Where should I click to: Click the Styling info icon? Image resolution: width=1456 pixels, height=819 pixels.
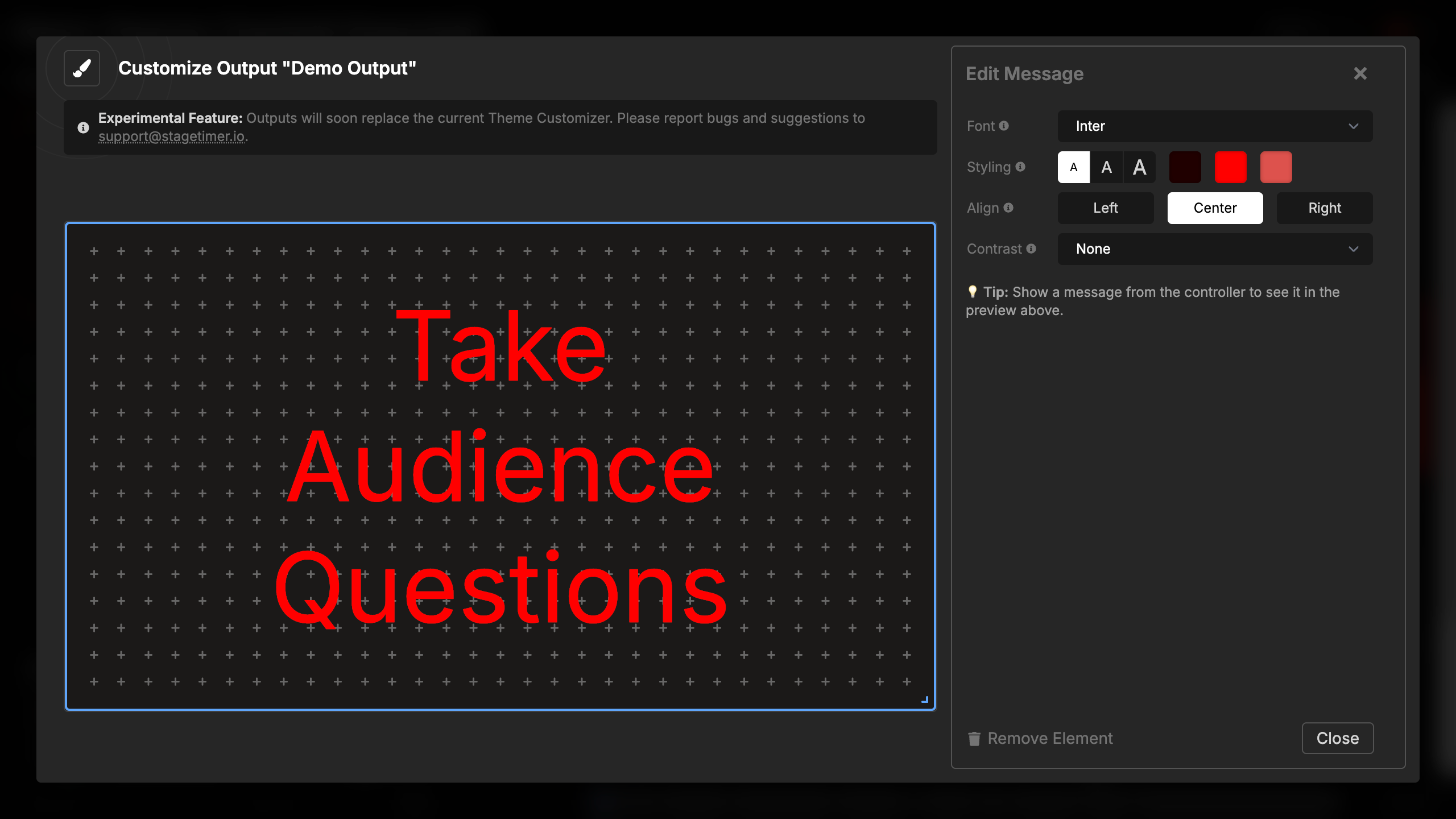point(1020,167)
